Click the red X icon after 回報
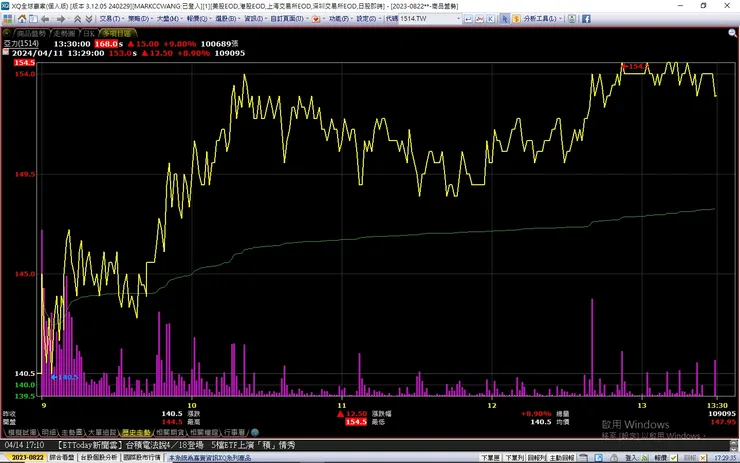Screen dimensions: 740x463 pyautogui.click(x=703, y=458)
